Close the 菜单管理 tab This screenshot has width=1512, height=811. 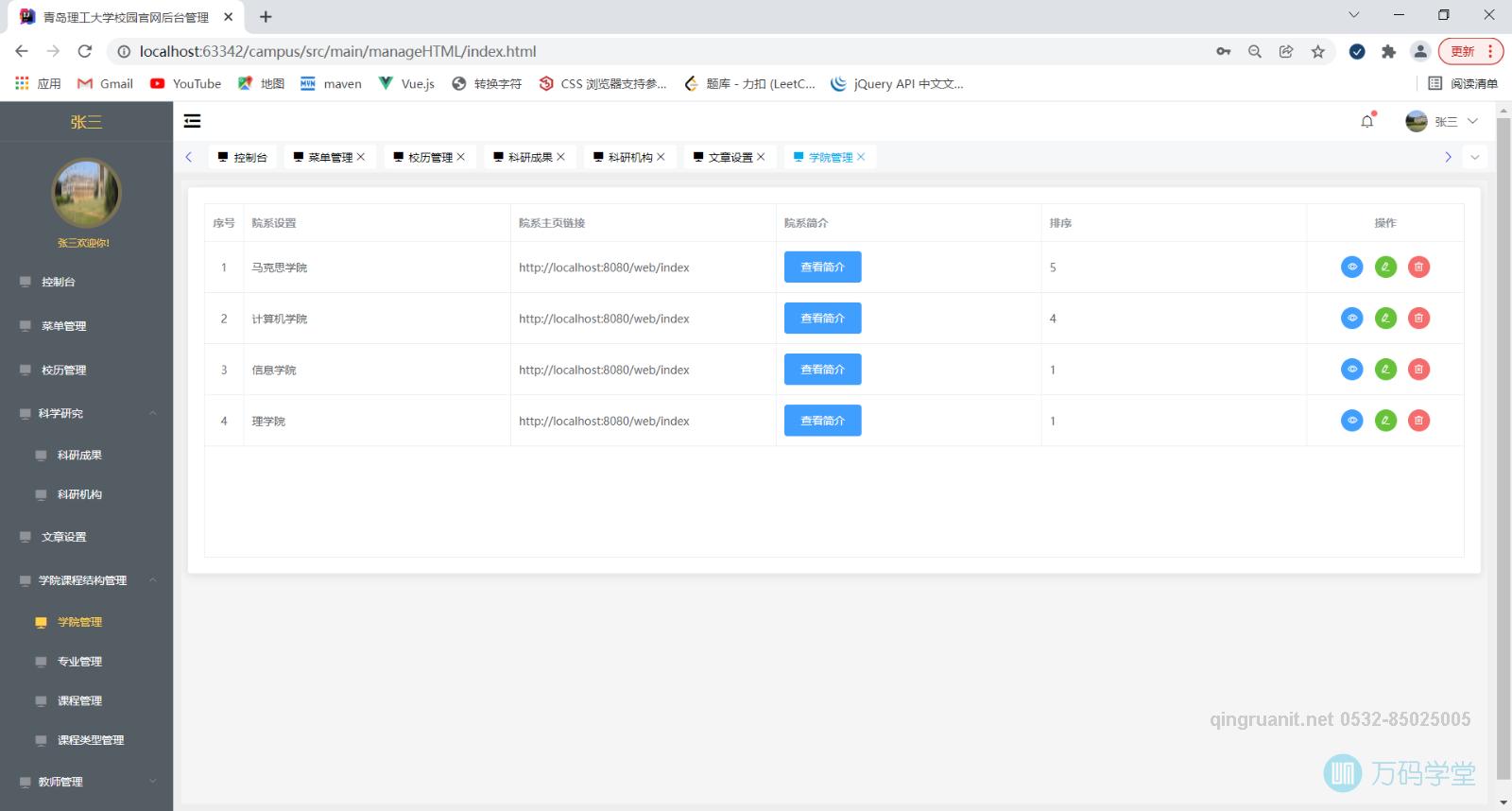tap(361, 157)
